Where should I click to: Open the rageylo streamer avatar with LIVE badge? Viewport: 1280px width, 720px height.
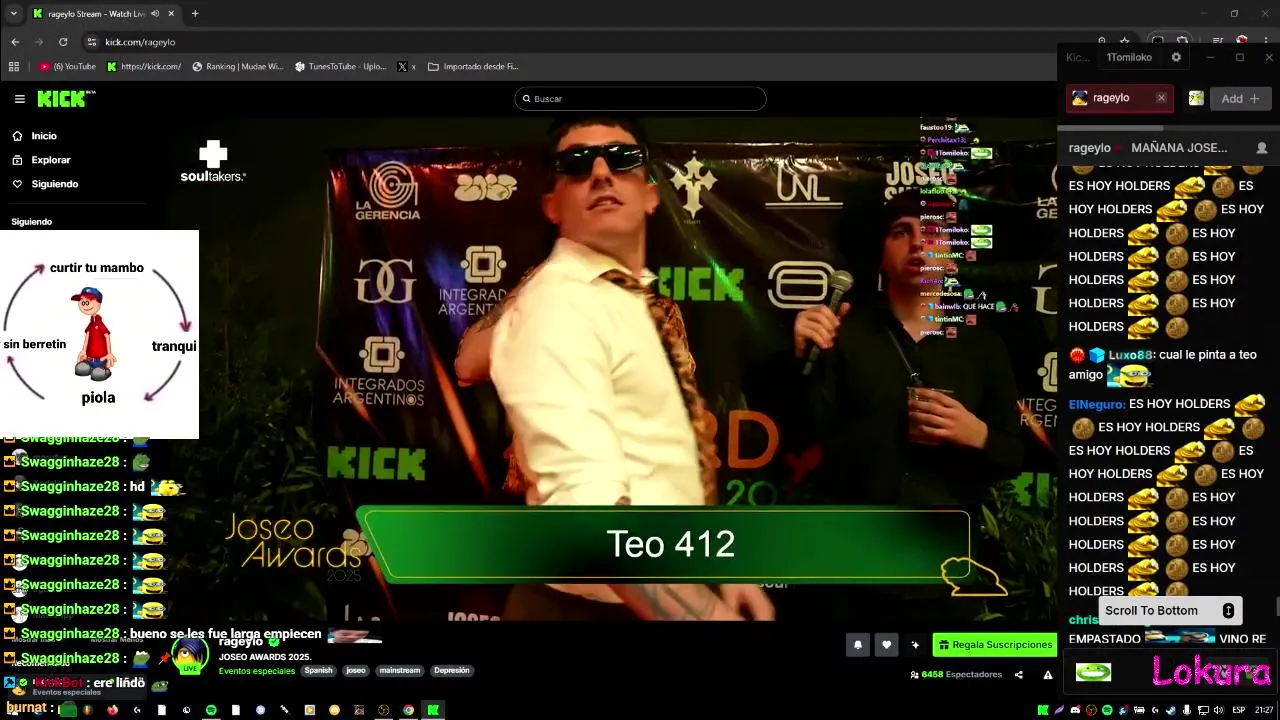pyautogui.click(x=189, y=656)
